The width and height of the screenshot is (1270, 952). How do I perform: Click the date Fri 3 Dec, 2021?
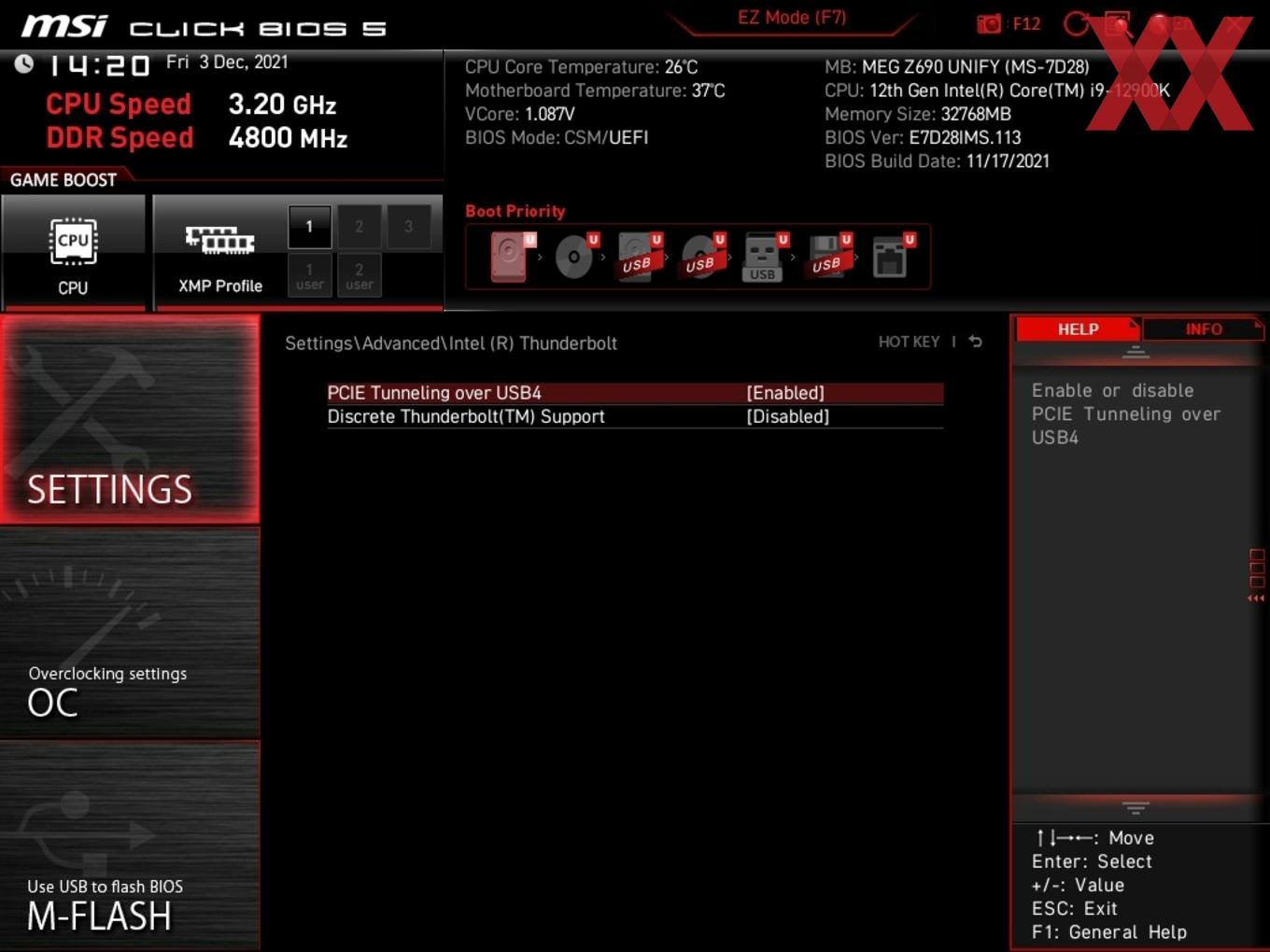coord(227,63)
